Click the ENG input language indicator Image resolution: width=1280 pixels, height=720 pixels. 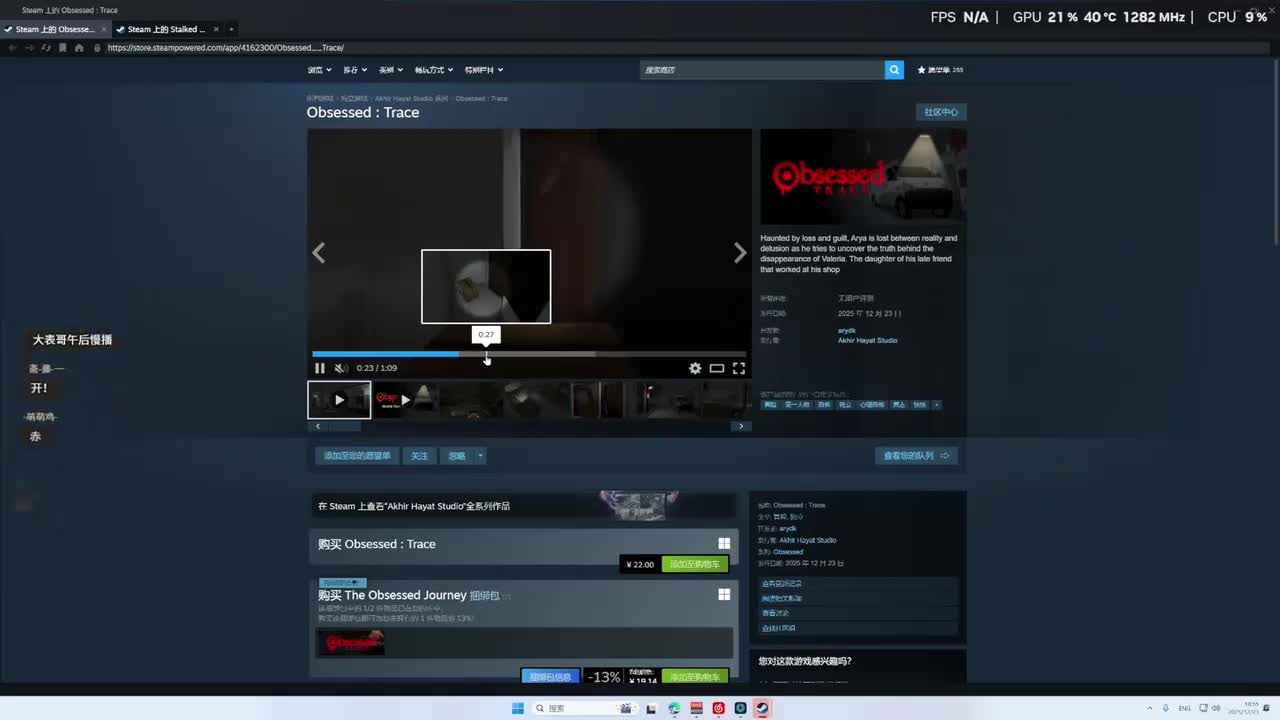point(1185,708)
